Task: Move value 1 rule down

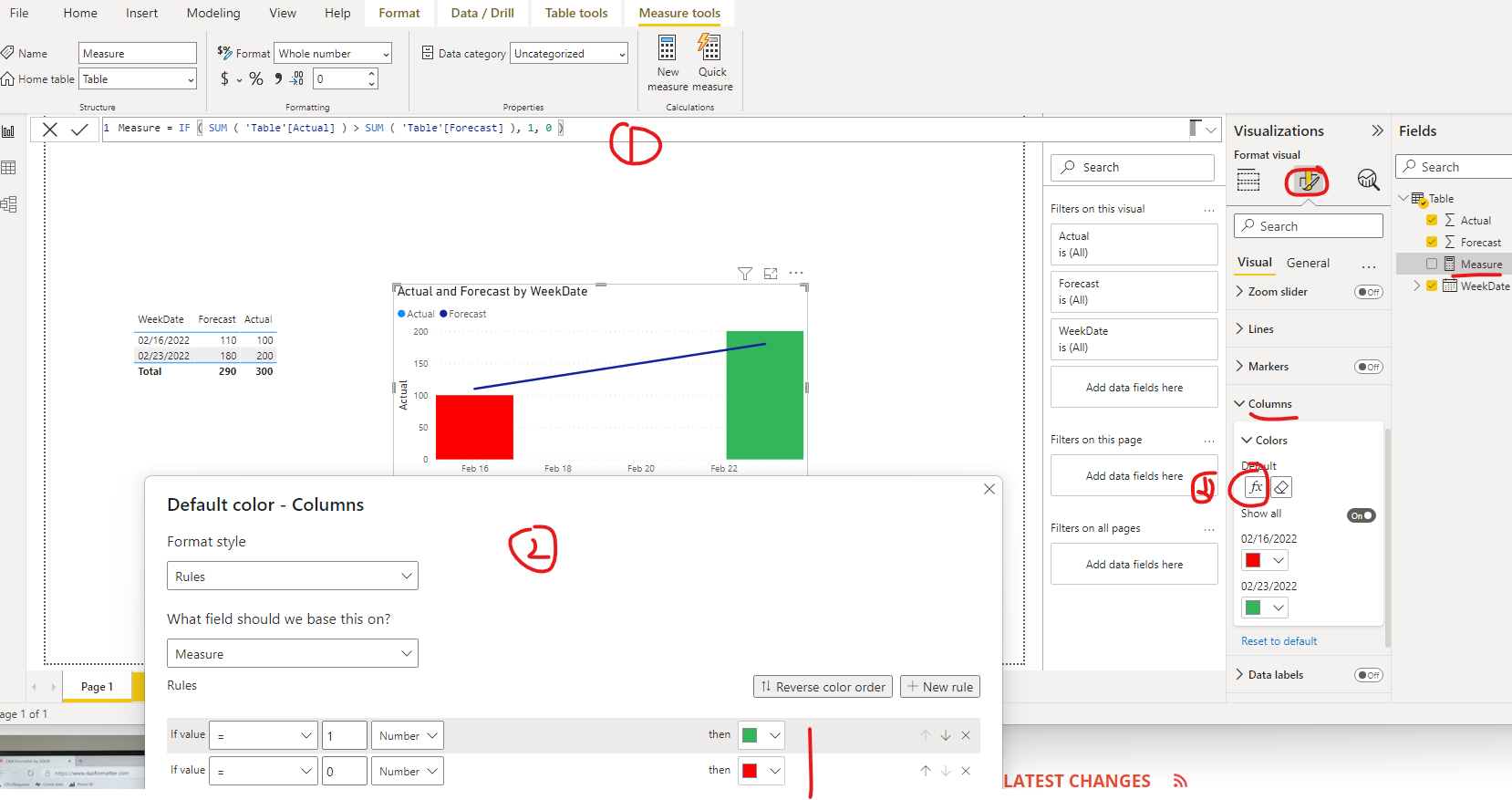Action: coord(946,735)
